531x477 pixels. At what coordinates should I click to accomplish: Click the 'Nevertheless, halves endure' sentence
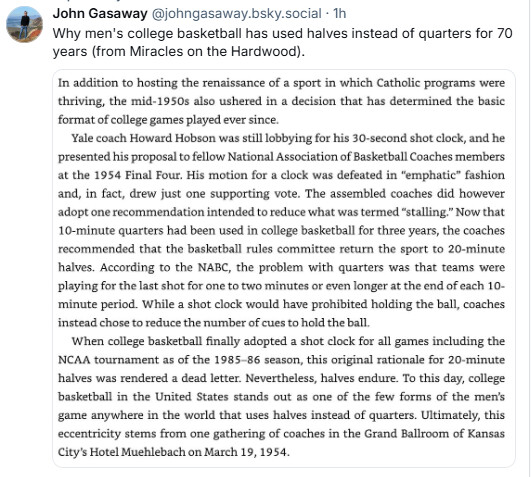tap(322, 378)
